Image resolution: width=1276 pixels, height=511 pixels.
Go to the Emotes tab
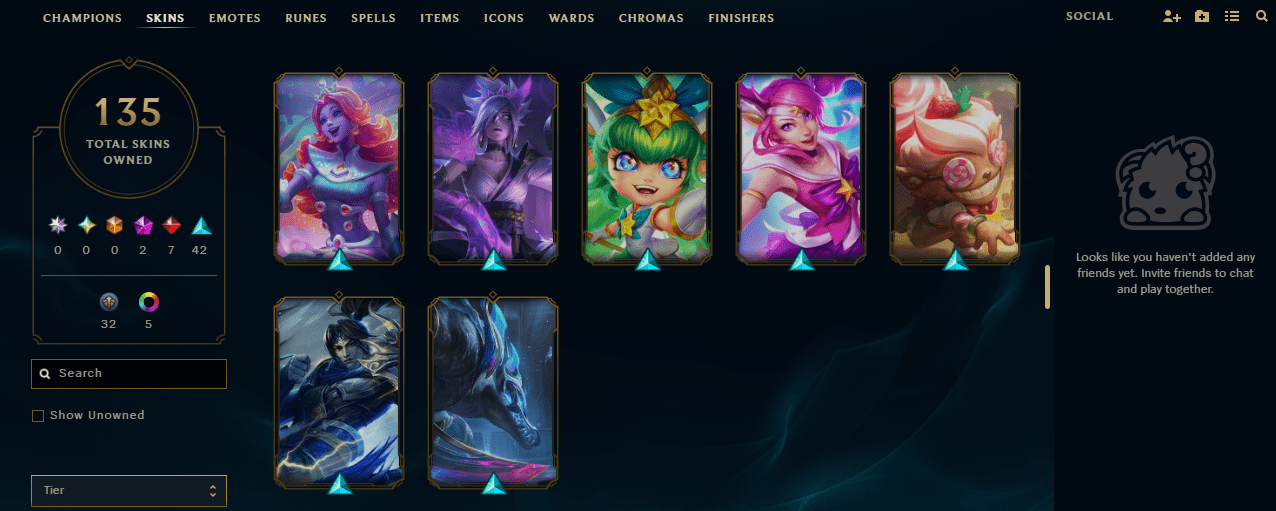(235, 18)
